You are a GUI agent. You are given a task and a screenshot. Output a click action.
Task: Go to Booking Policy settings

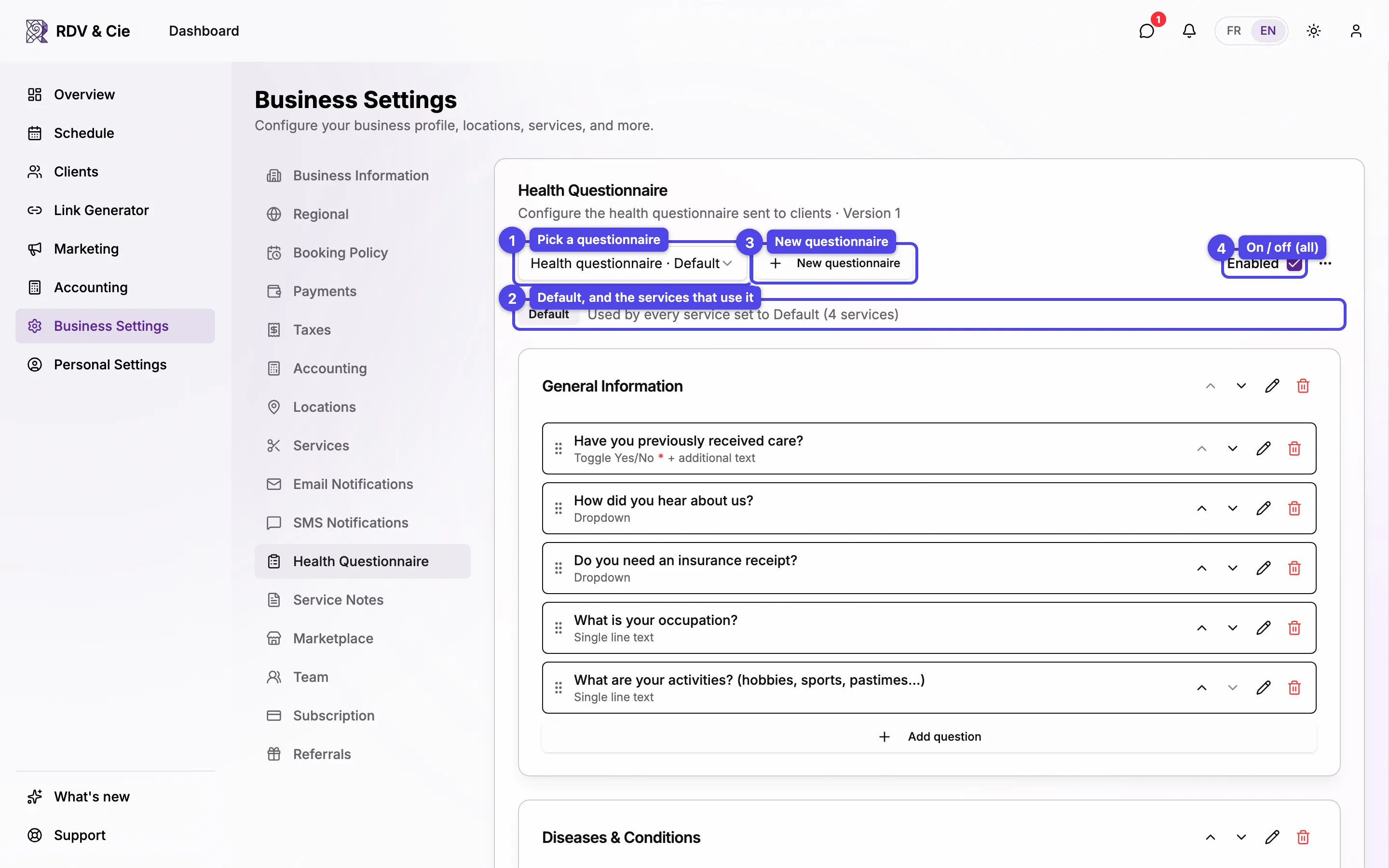[362, 253]
